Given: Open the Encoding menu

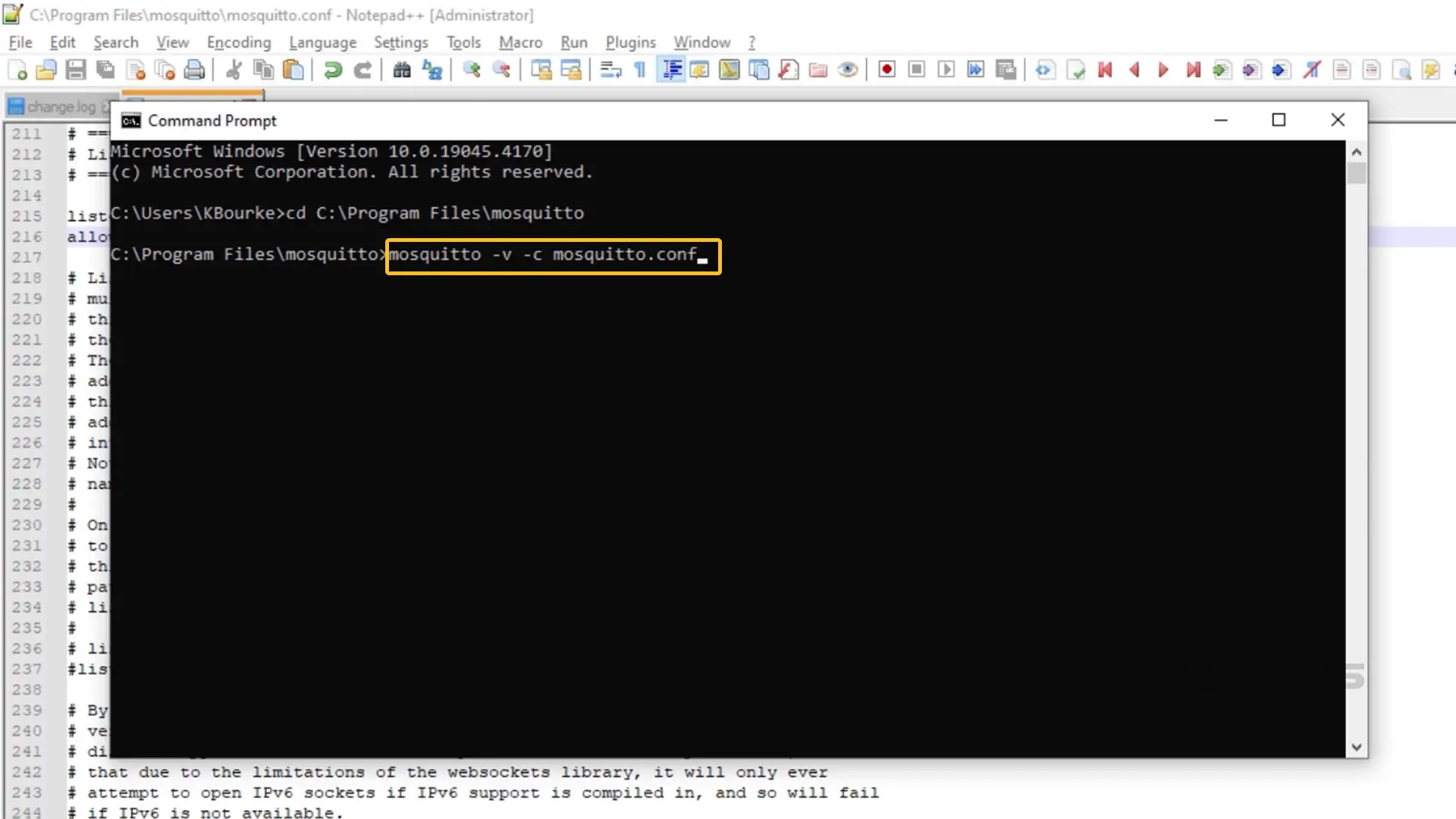Looking at the screenshot, I should pyautogui.click(x=239, y=42).
